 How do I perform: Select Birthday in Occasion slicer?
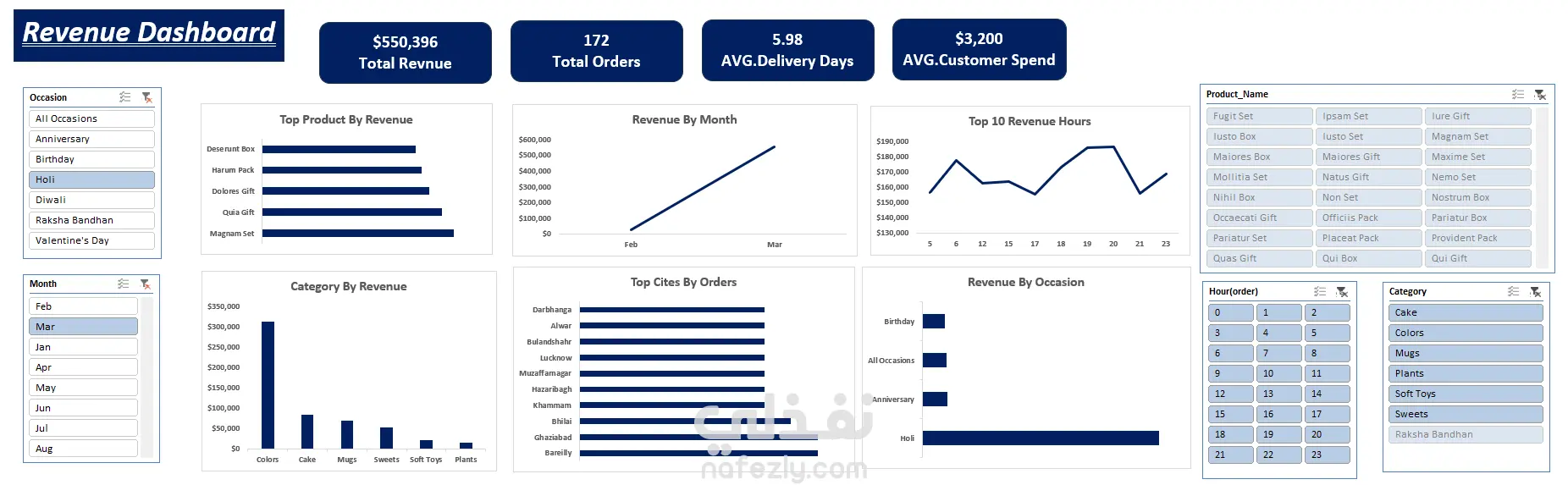click(91, 159)
